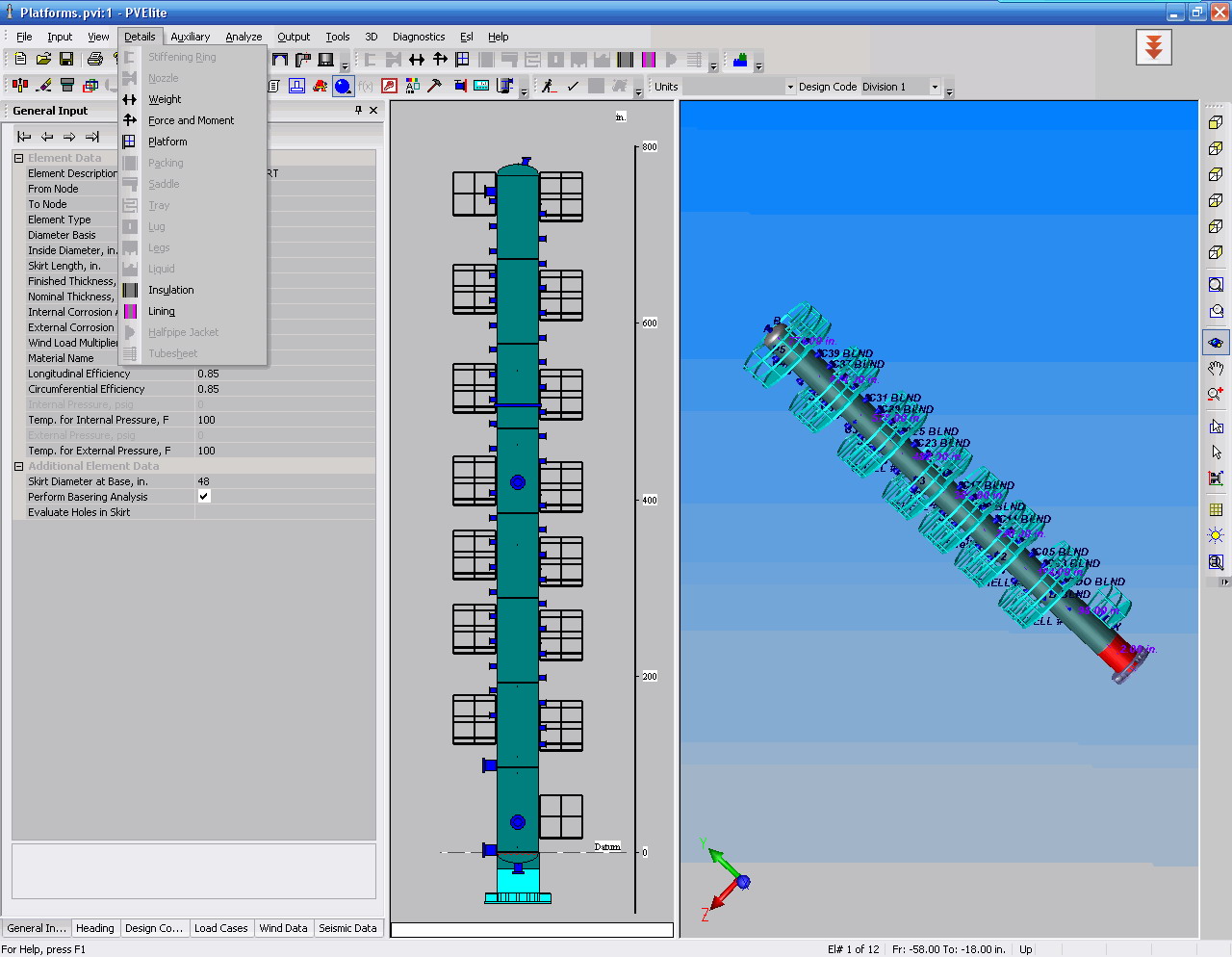Click the Insulation striped toolbar icon
The image size is (1232, 957).
tap(625, 60)
